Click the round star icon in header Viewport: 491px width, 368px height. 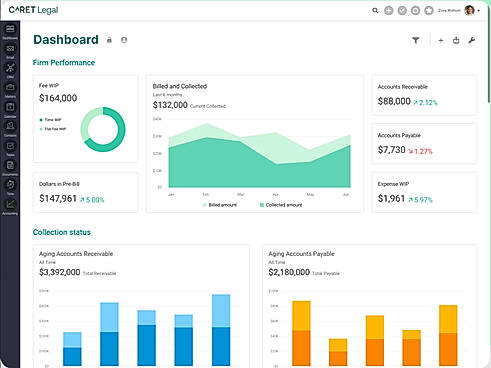(x=429, y=11)
